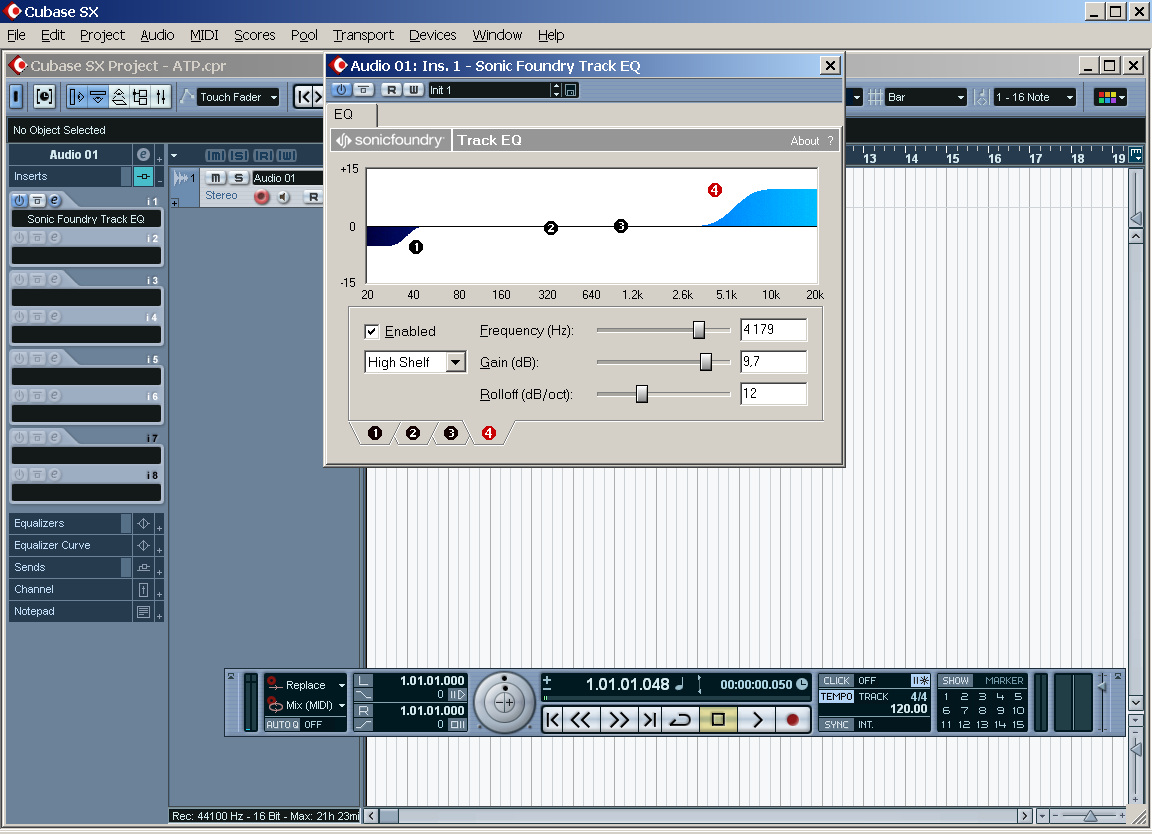
Task: Click the TEMPO button in transport panel
Action: click(837, 697)
